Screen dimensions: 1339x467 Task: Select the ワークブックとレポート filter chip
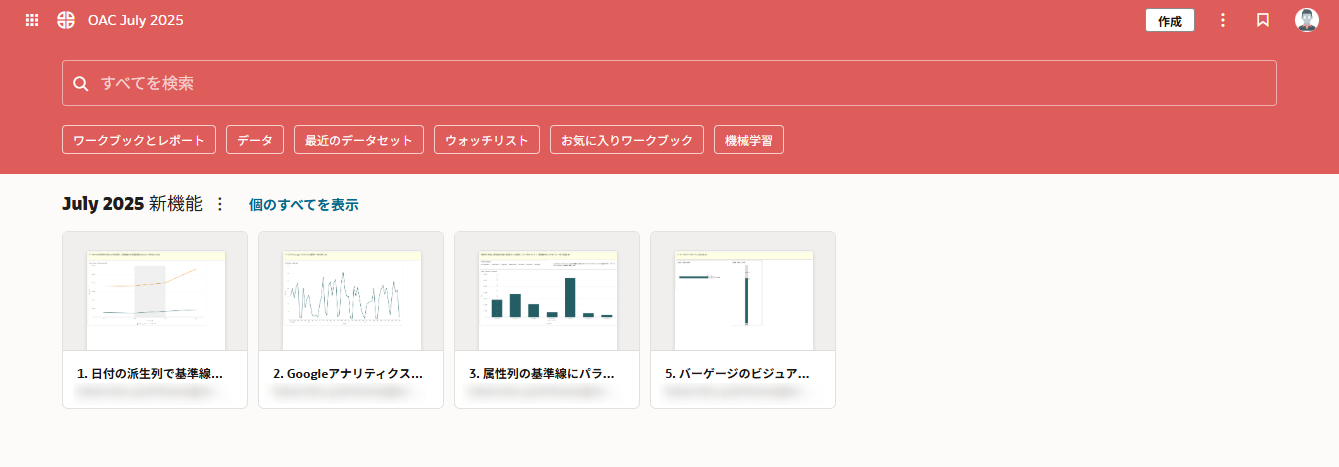[139, 140]
